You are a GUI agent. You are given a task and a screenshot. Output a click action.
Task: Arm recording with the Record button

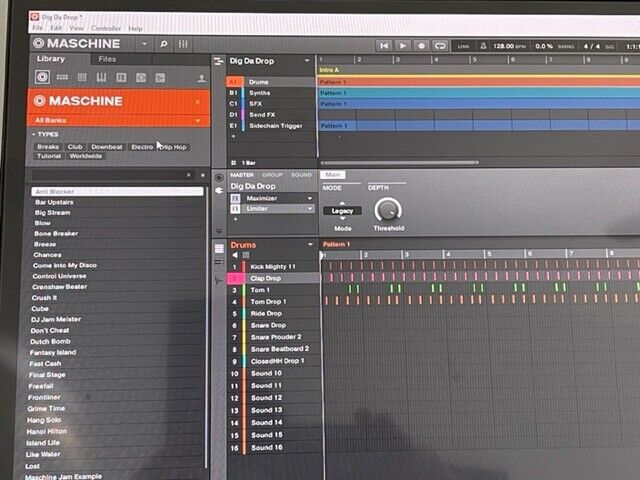(421, 46)
